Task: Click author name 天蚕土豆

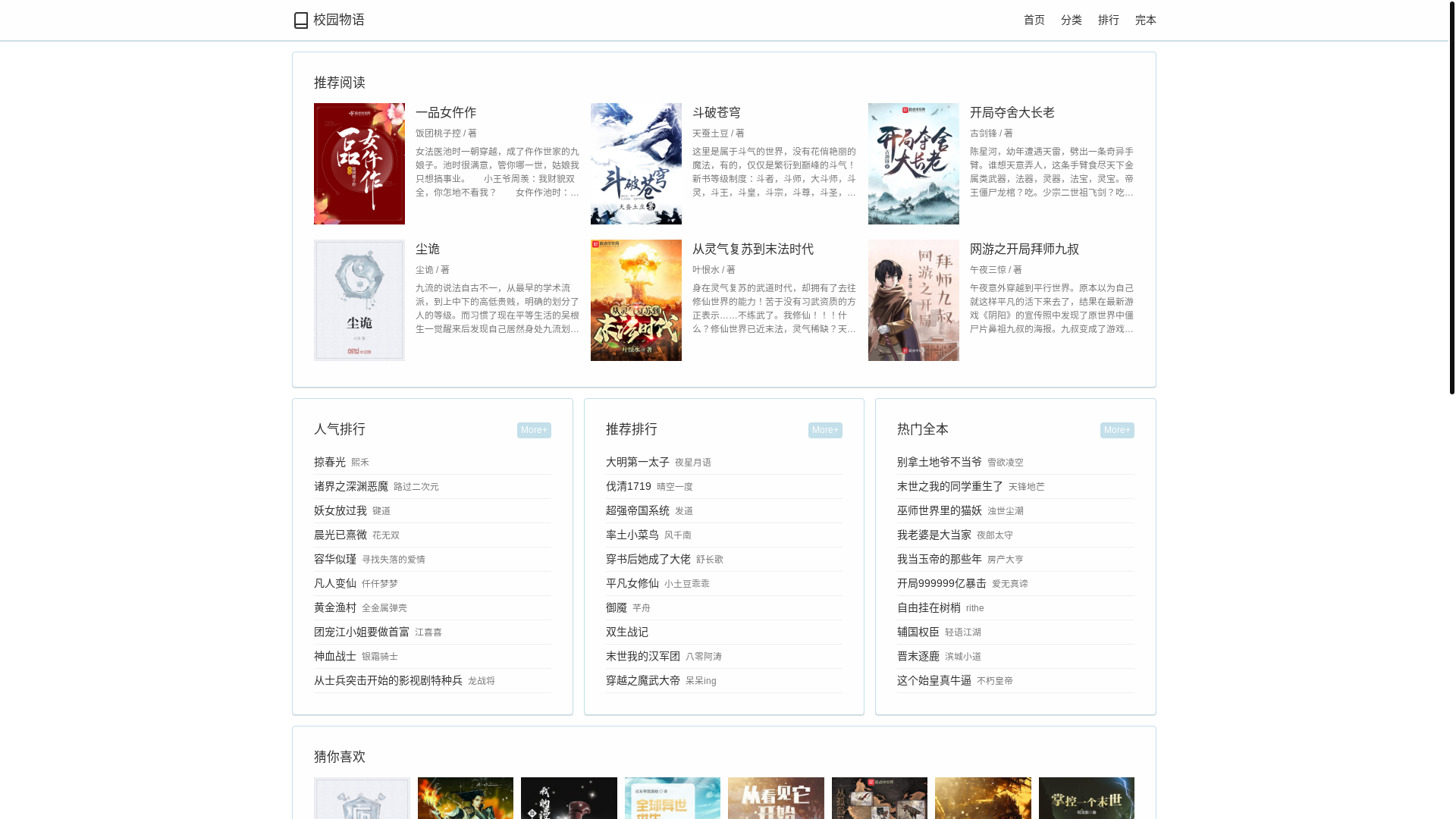Action: coord(711,133)
